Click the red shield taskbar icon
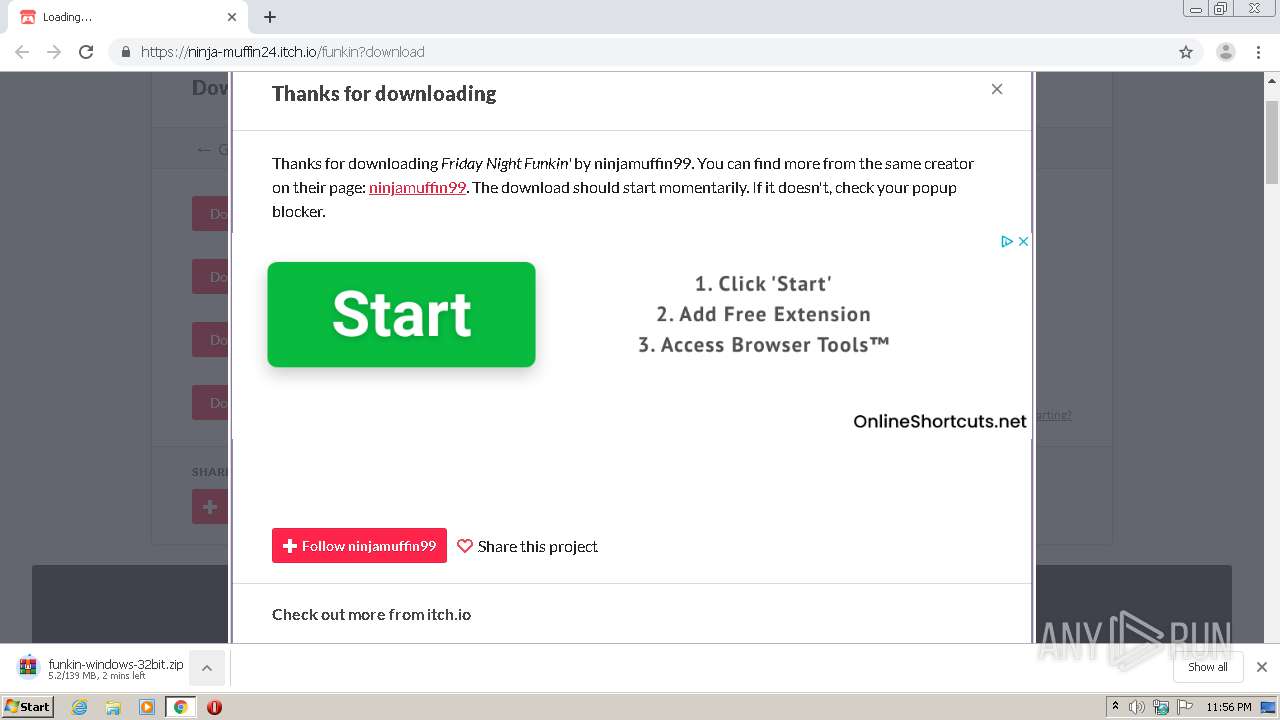Image resolution: width=1280 pixels, height=720 pixels. coord(214,707)
